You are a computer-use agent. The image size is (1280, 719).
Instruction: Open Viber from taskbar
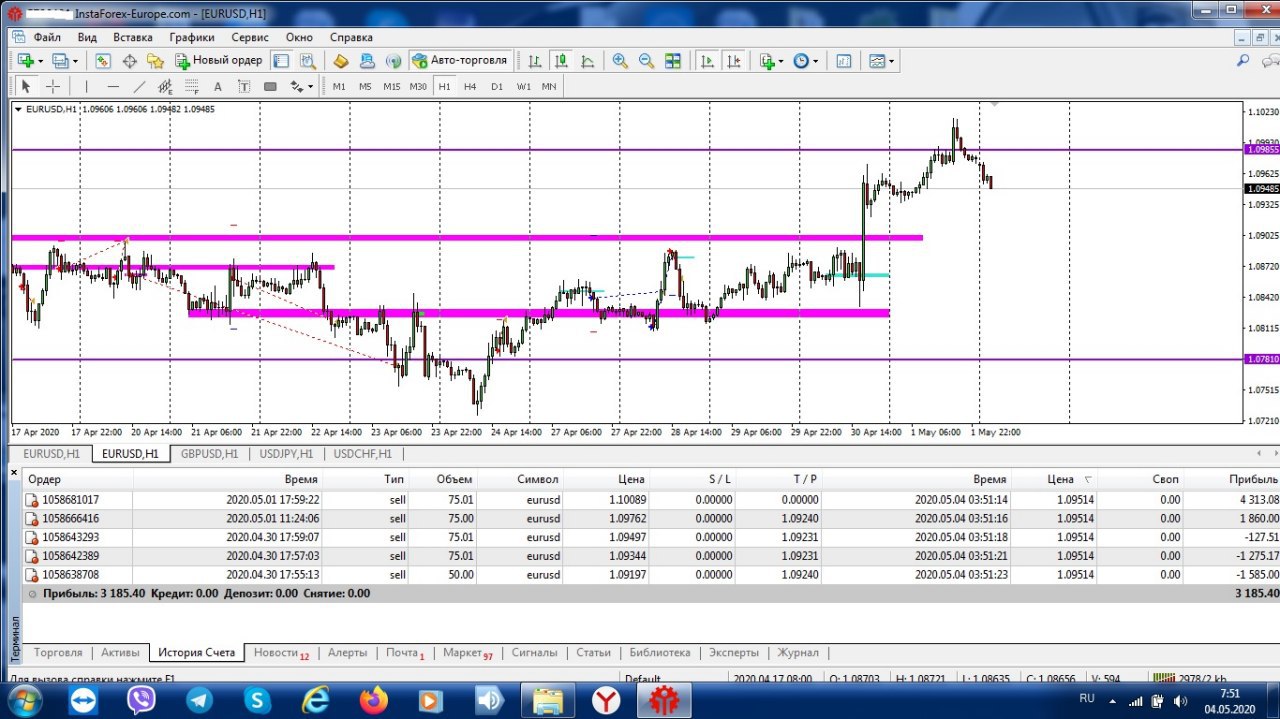pyautogui.click(x=141, y=700)
